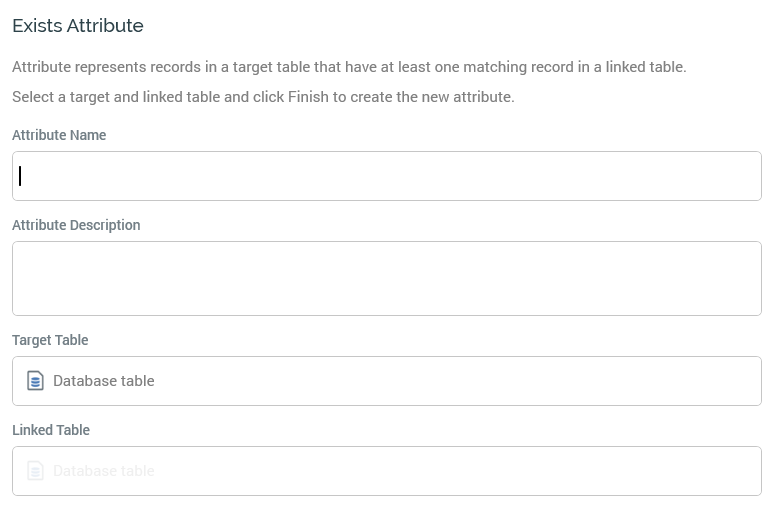
Task: Click the 'Linked Table' label
Action: click(x=51, y=430)
